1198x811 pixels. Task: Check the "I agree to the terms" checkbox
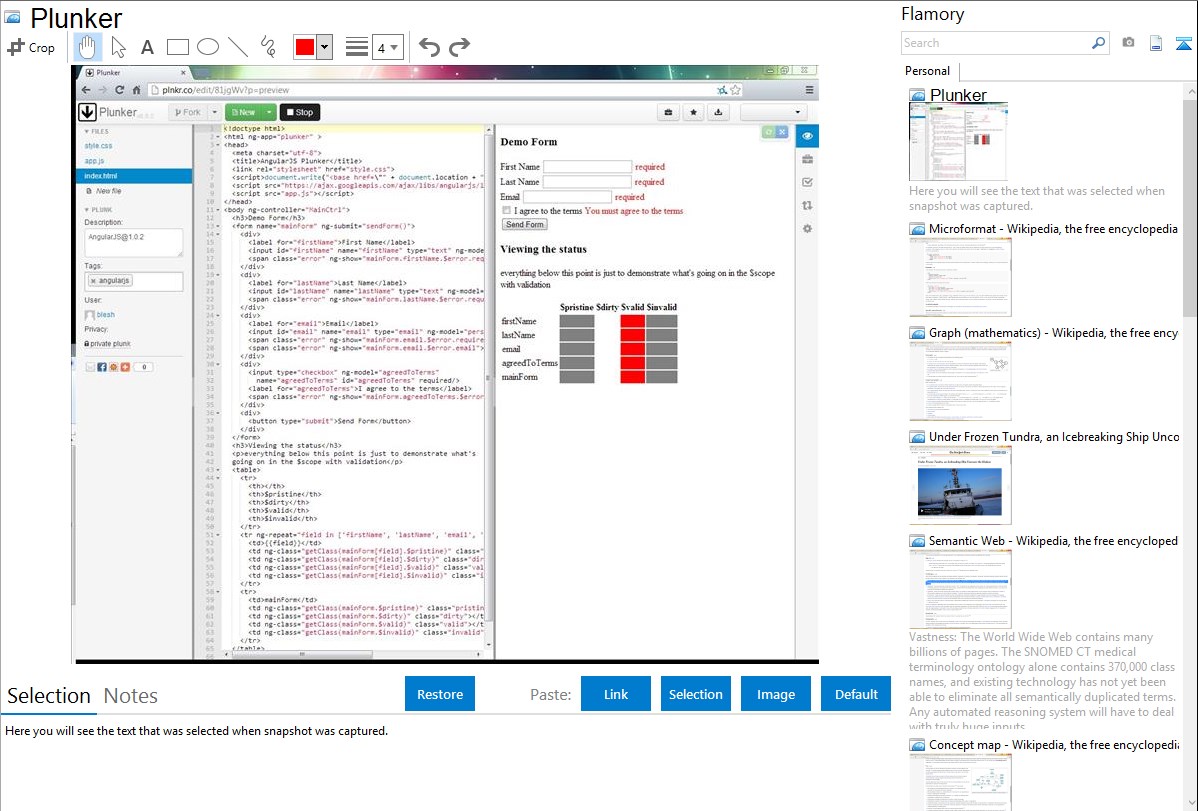tap(507, 210)
